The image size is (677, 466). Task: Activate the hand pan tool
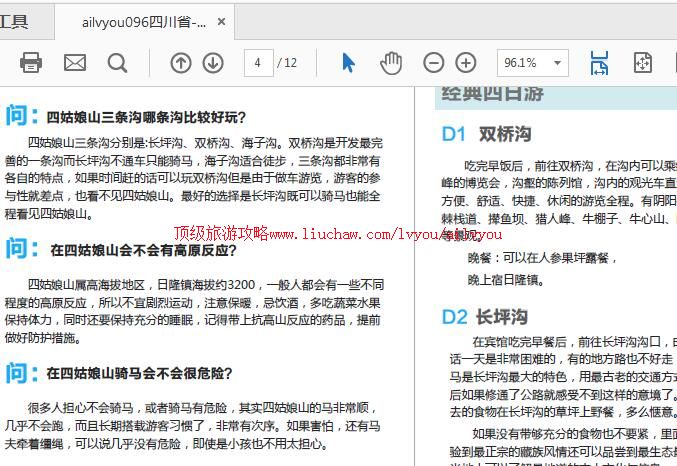click(391, 63)
